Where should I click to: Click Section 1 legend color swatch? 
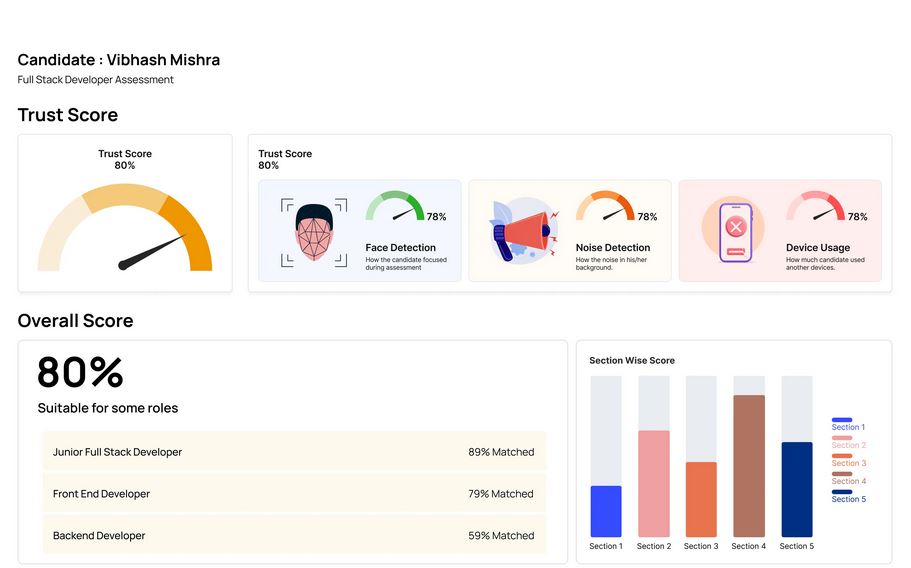(x=842, y=420)
